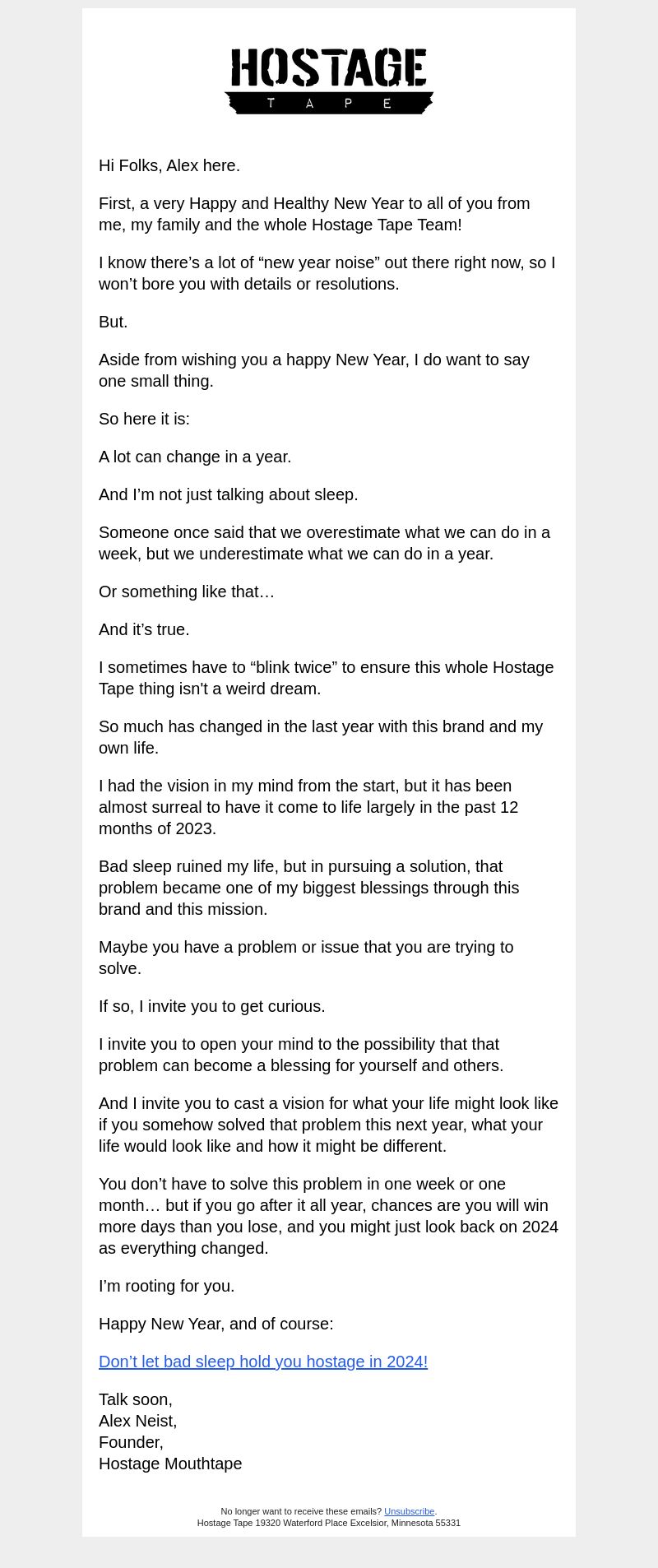This screenshot has height=1568, width=658.
Task: Click the "Someone once said" quote paragraph
Action: point(324,543)
